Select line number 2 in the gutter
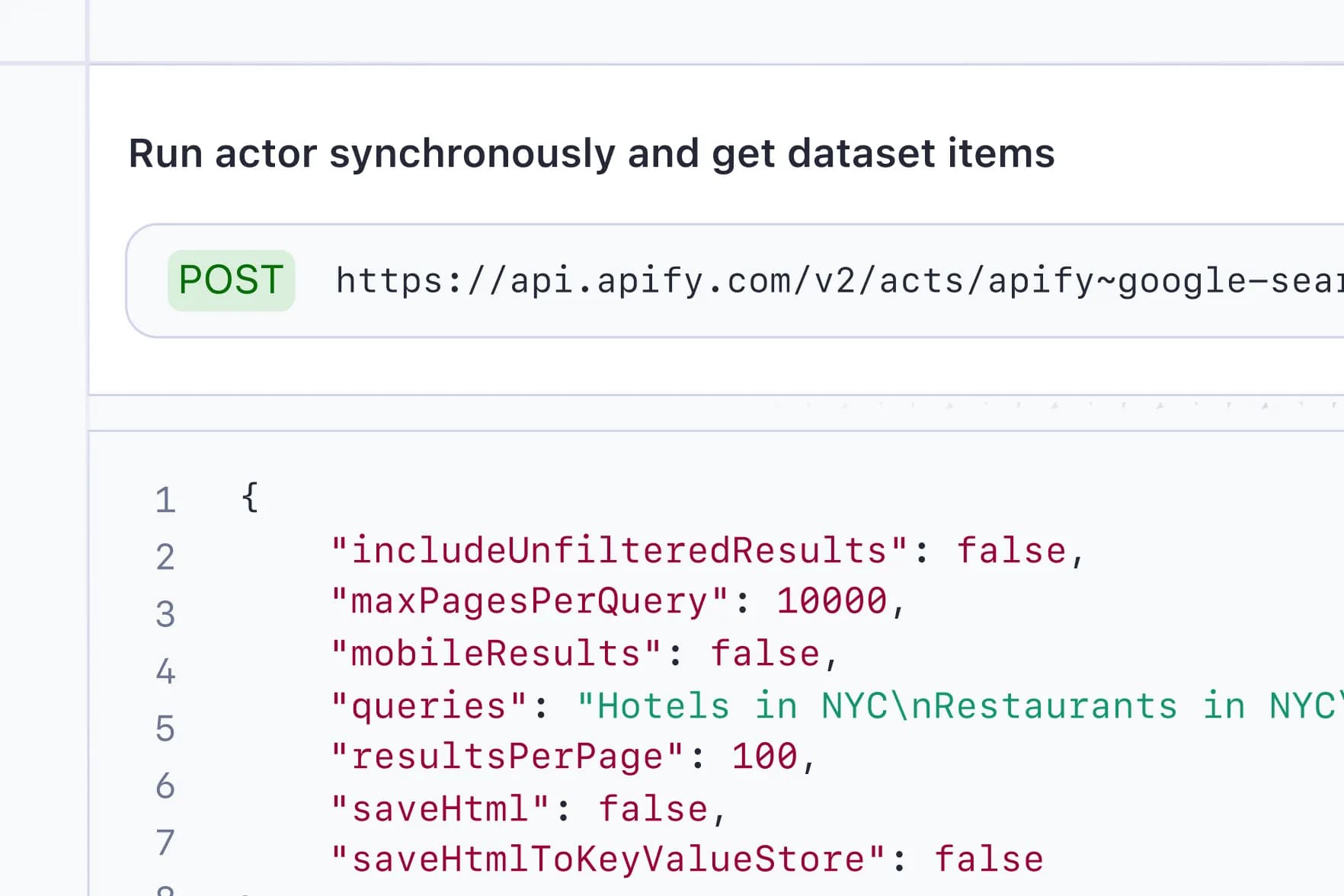Viewport: 1344px width, 896px height. [165, 557]
